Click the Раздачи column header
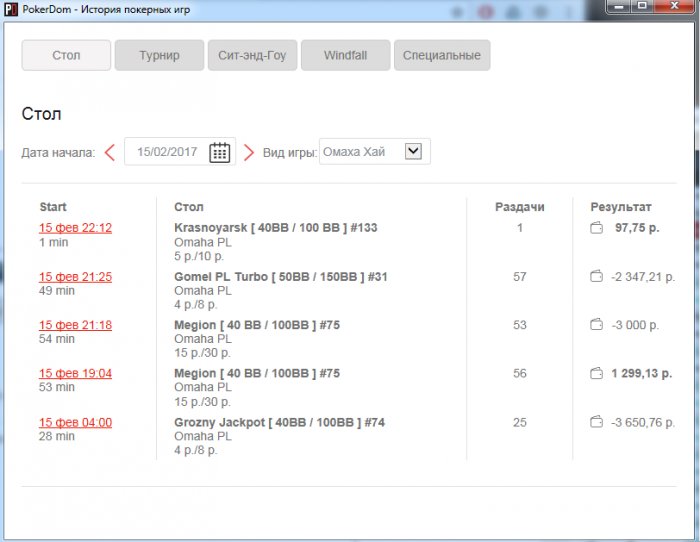This screenshot has height=542, width=700. (x=520, y=207)
